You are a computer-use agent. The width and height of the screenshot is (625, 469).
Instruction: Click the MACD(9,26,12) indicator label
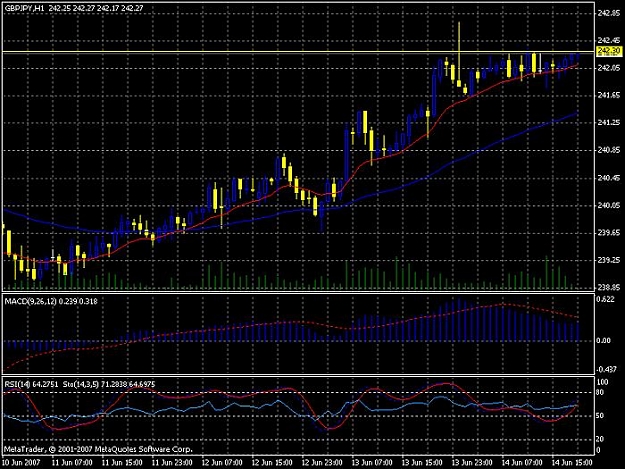point(31,302)
